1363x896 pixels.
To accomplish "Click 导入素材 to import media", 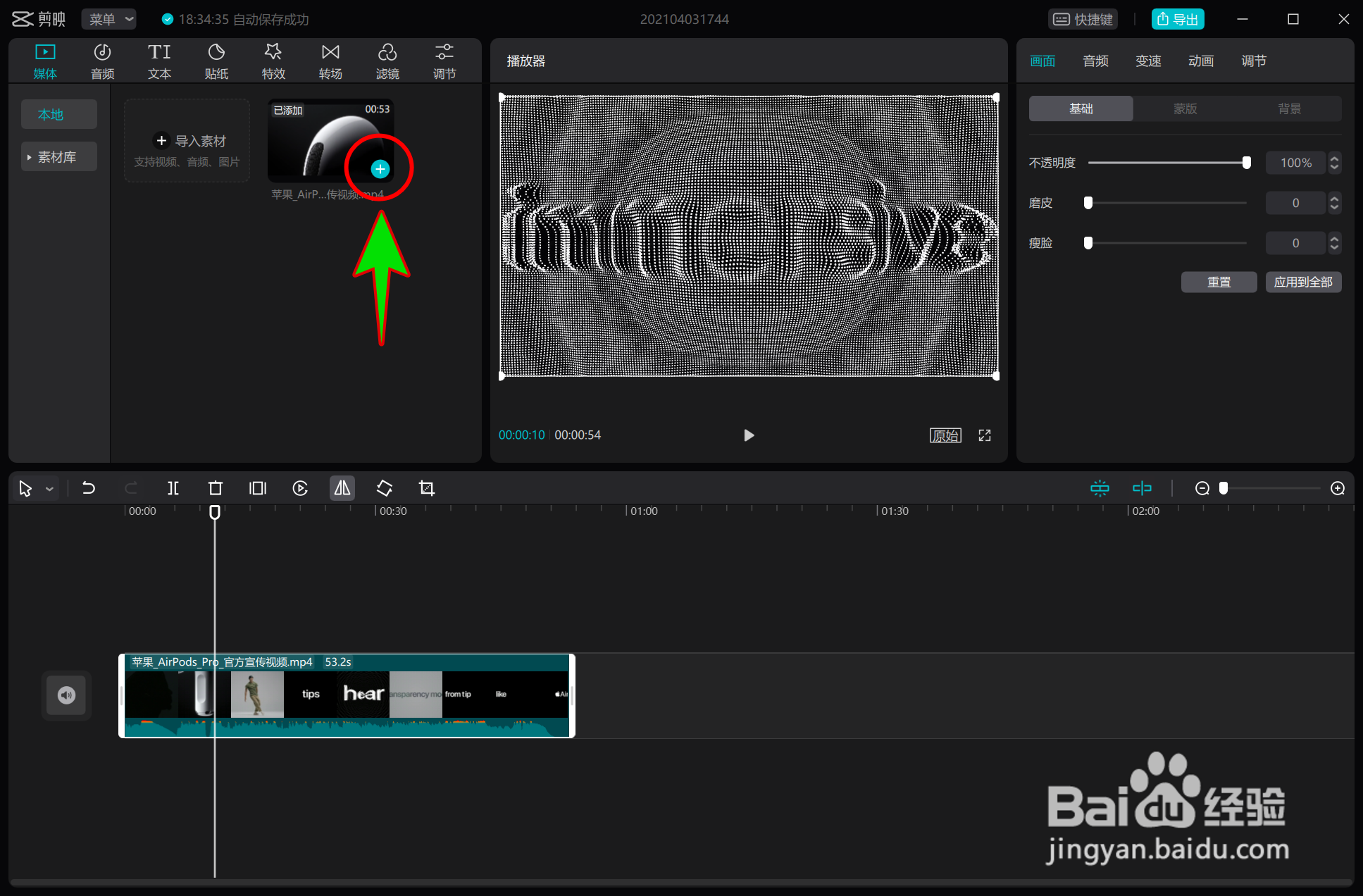I will (187, 141).
